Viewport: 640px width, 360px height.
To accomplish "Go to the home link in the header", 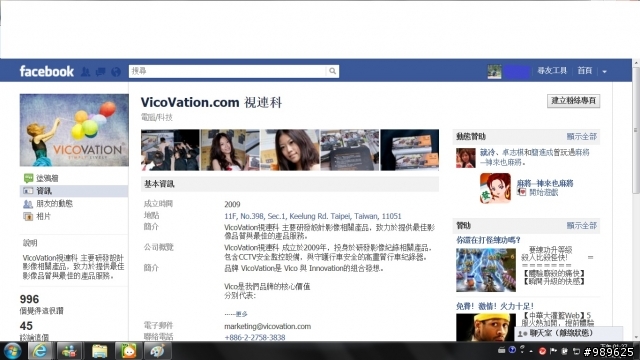I will pos(584,71).
